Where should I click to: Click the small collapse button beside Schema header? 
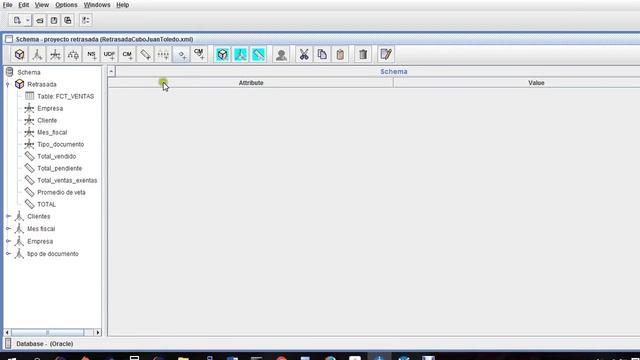pyautogui.click(x=111, y=71)
